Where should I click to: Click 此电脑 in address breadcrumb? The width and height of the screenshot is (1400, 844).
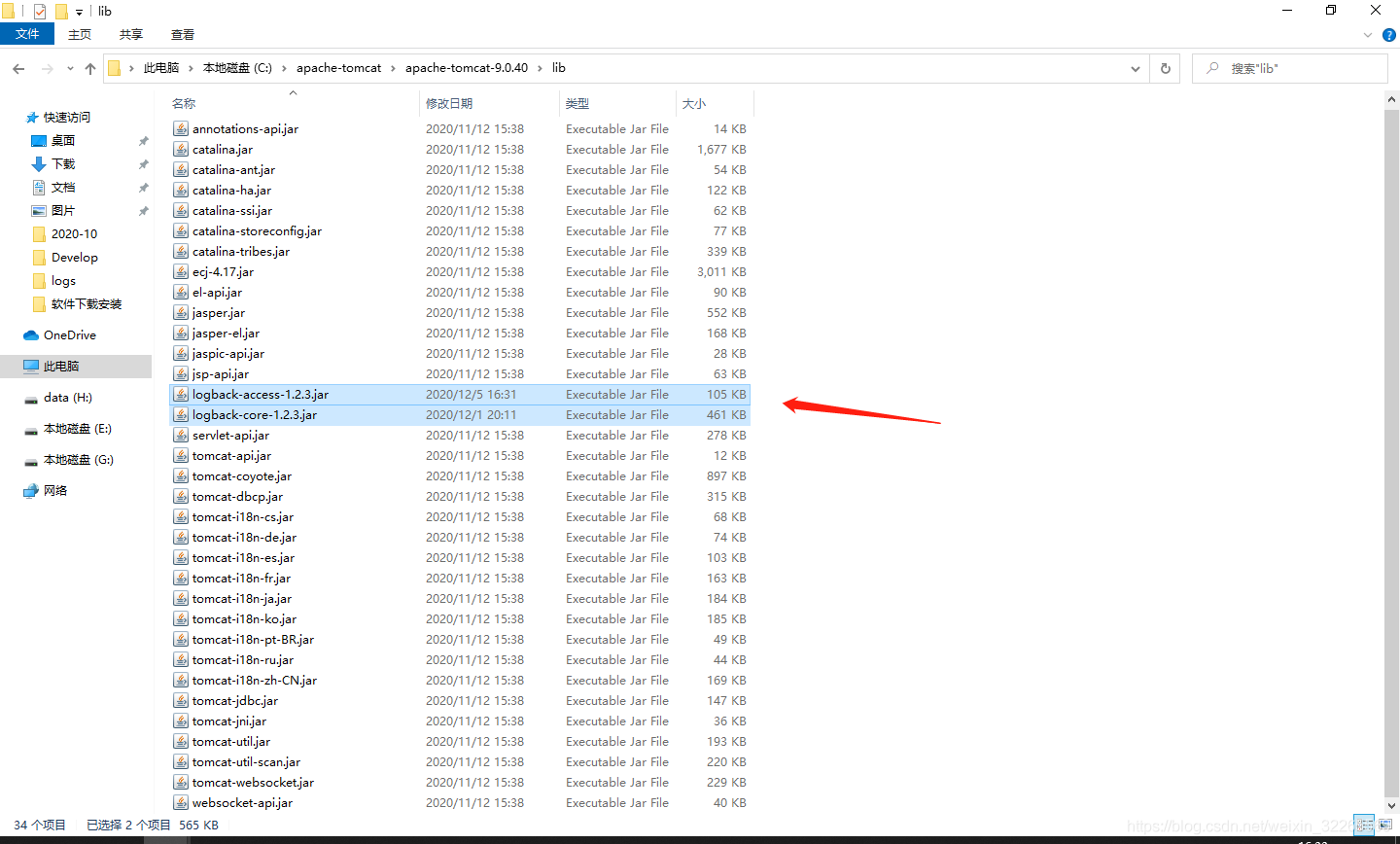click(161, 68)
